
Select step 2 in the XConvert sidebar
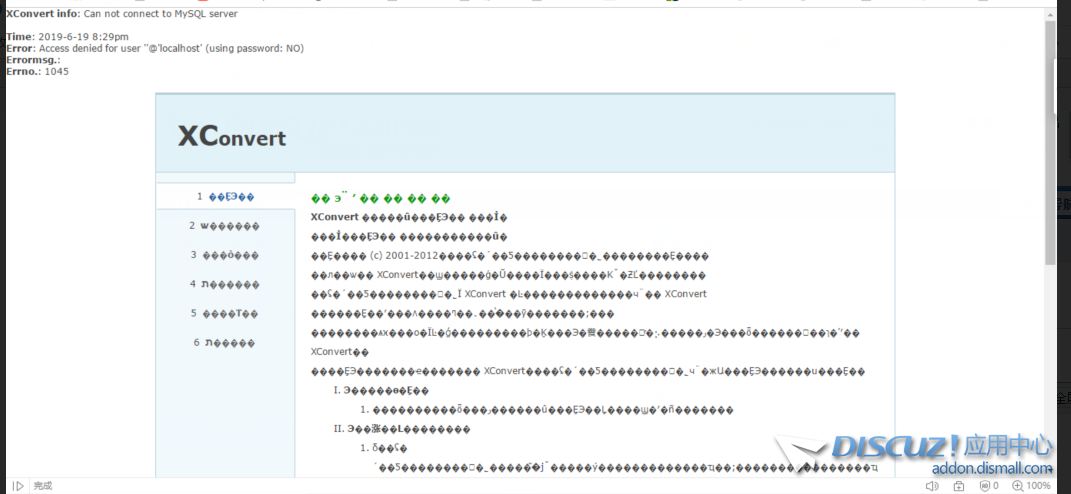pos(225,226)
